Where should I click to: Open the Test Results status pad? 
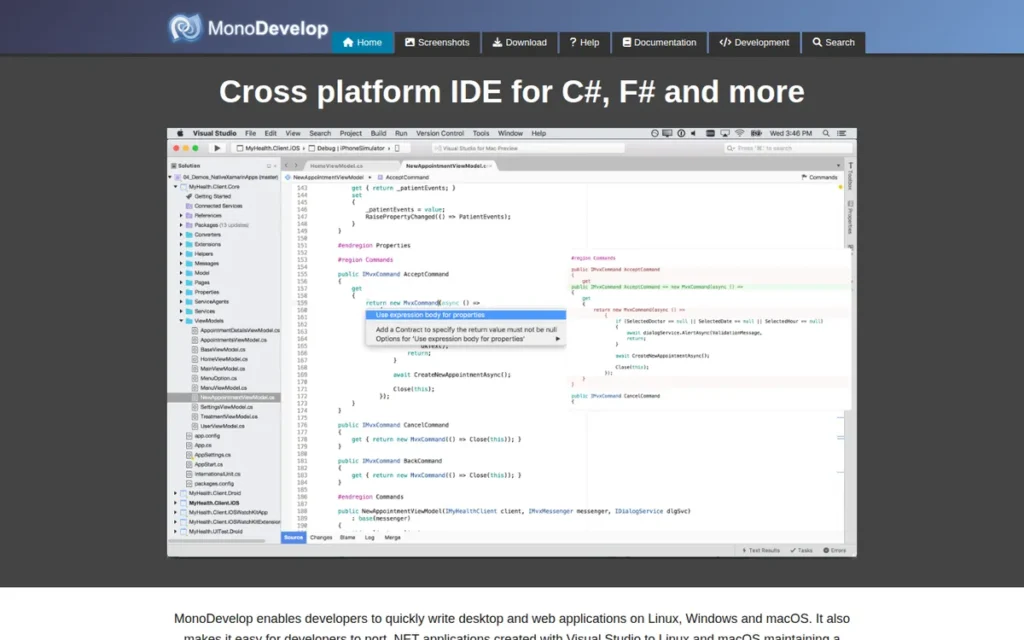(761, 551)
